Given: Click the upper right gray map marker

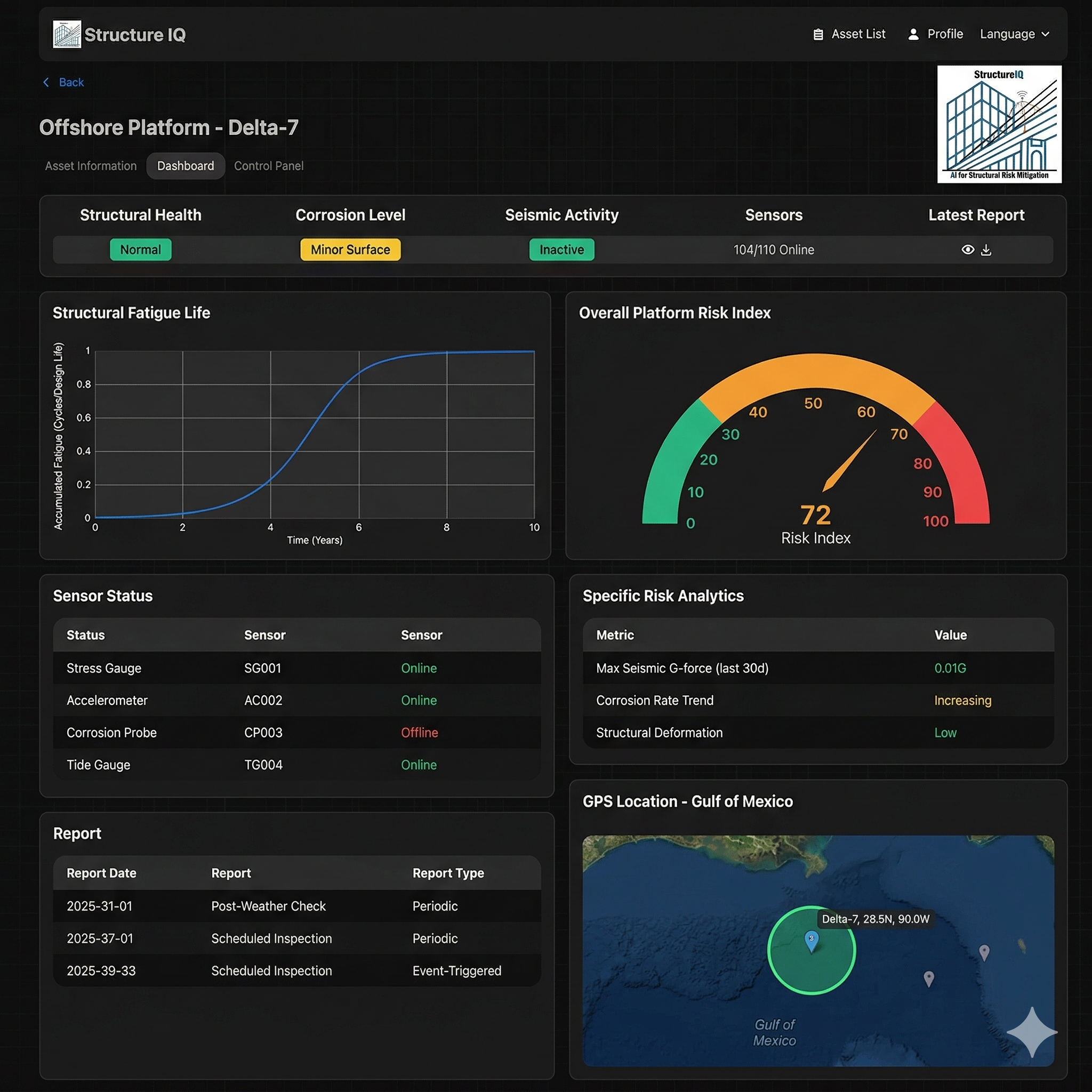Looking at the screenshot, I should [x=984, y=952].
